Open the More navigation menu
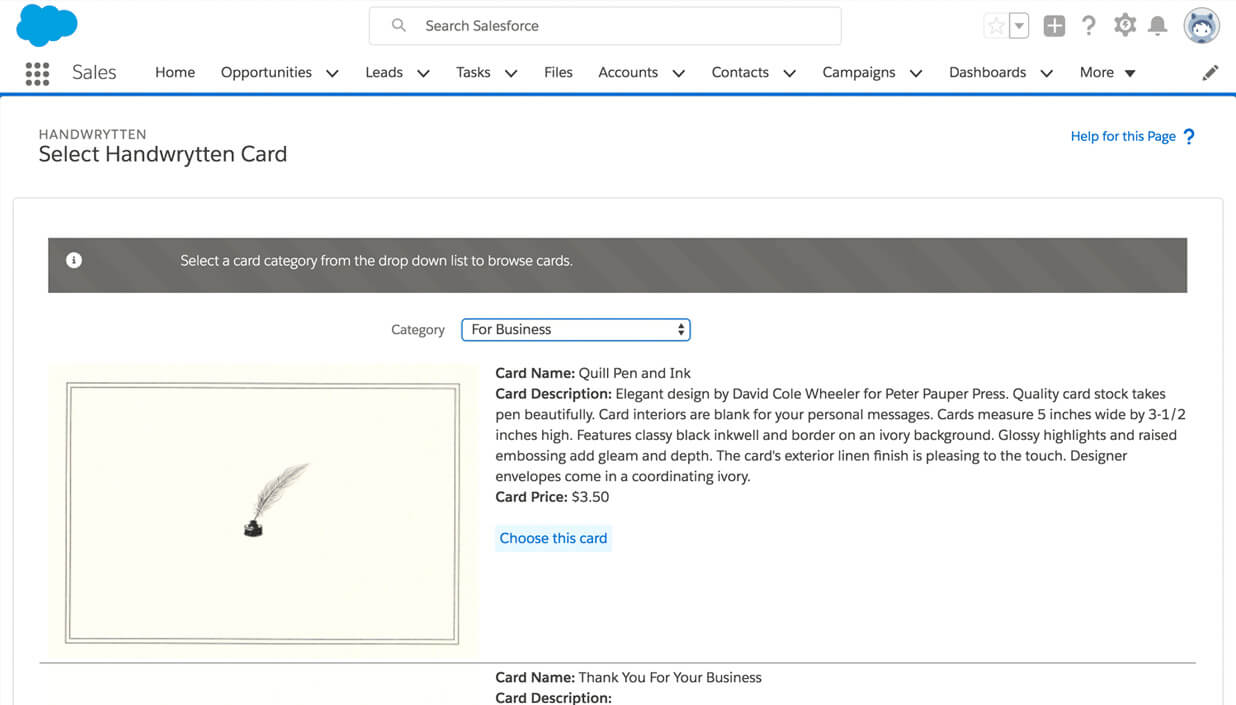 tap(1107, 73)
